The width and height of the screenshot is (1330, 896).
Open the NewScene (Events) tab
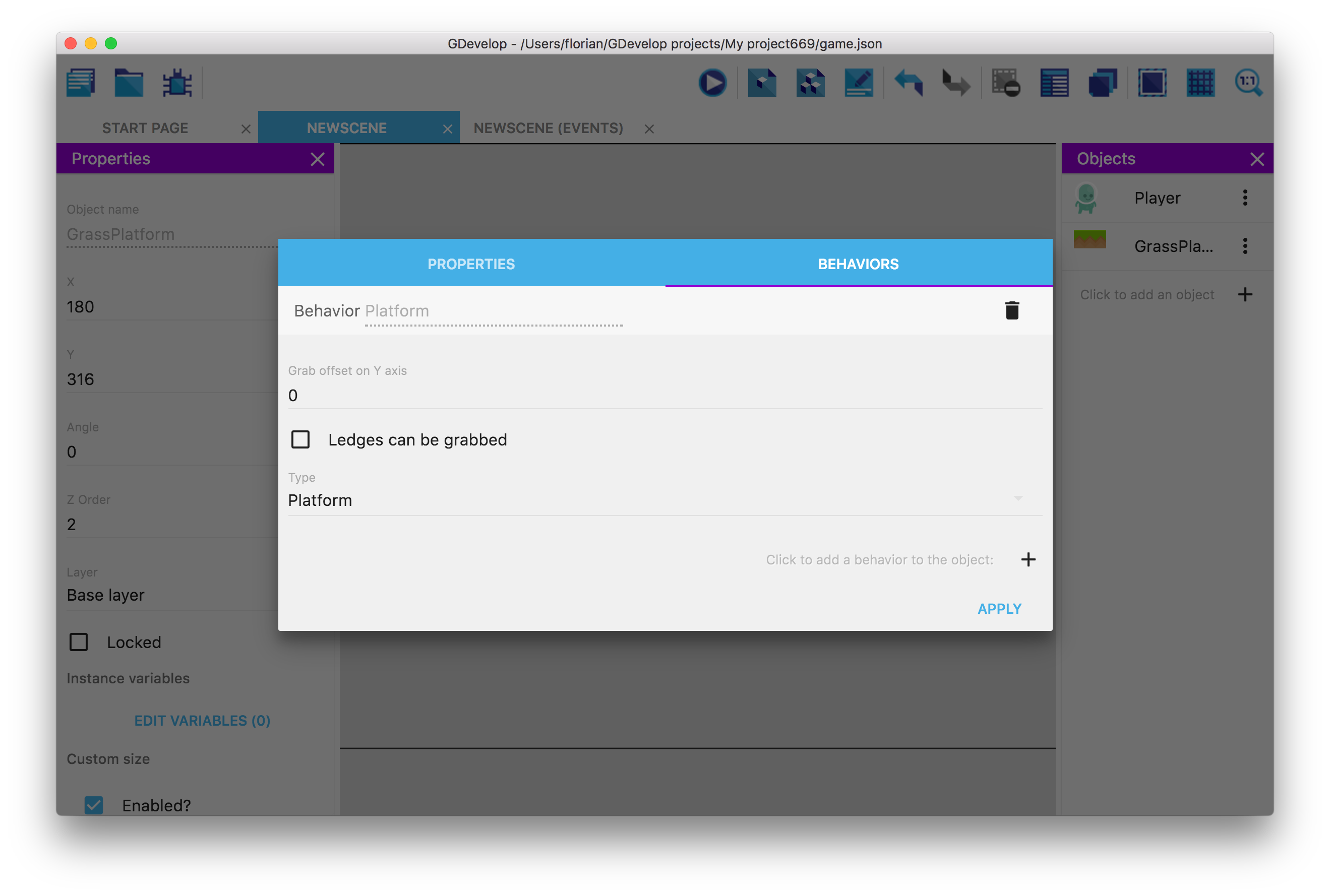[548, 128]
